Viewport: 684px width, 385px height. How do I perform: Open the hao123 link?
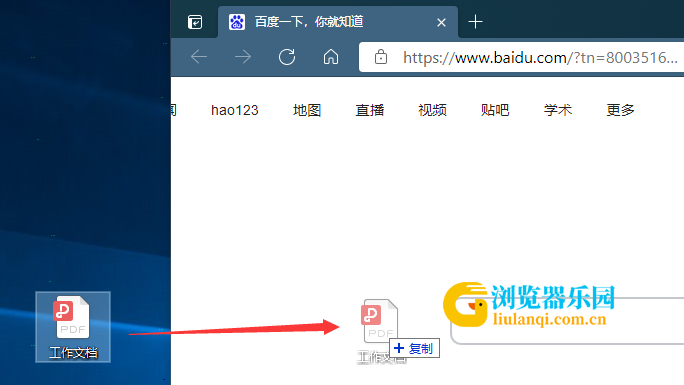click(x=235, y=110)
